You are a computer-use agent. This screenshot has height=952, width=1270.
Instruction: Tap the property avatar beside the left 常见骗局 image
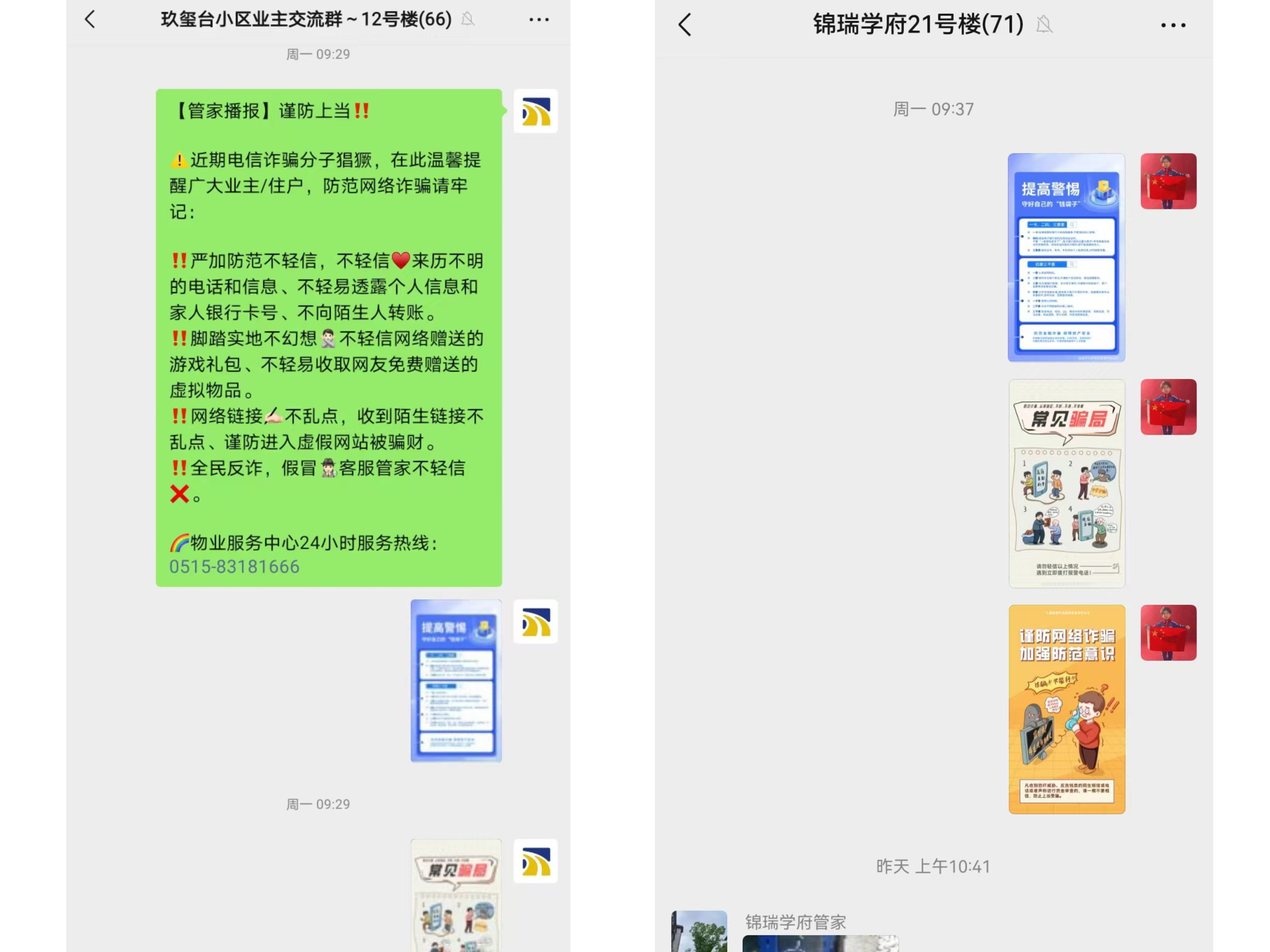tap(535, 861)
